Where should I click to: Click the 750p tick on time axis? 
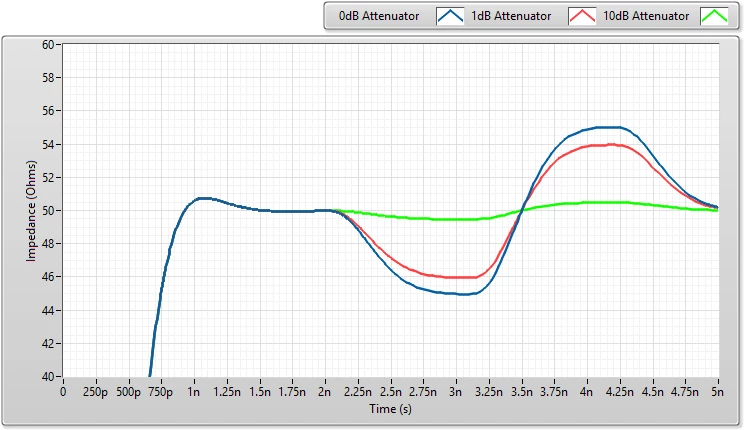[161, 392]
